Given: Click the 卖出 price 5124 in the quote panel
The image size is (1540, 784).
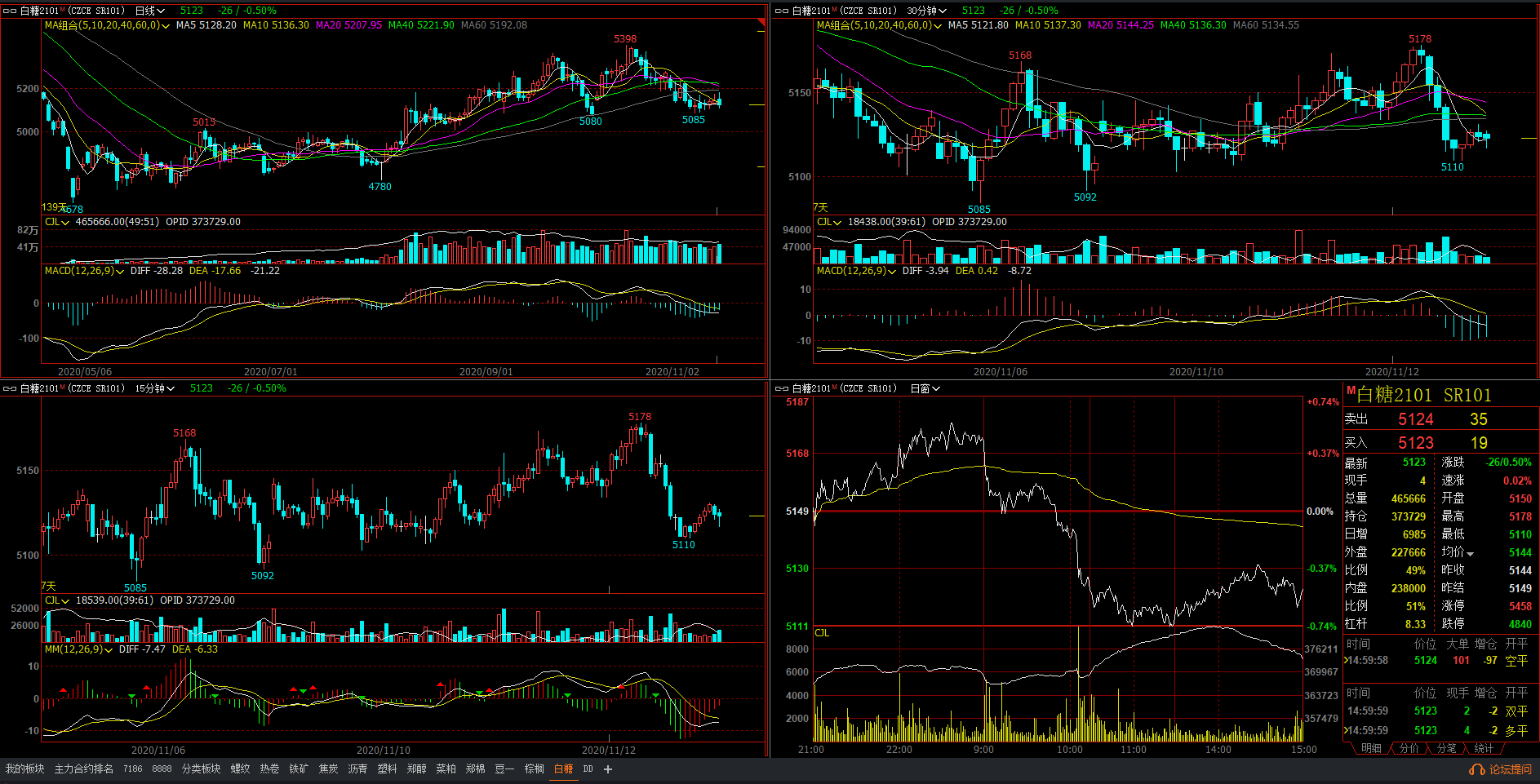Looking at the screenshot, I should [1415, 419].
